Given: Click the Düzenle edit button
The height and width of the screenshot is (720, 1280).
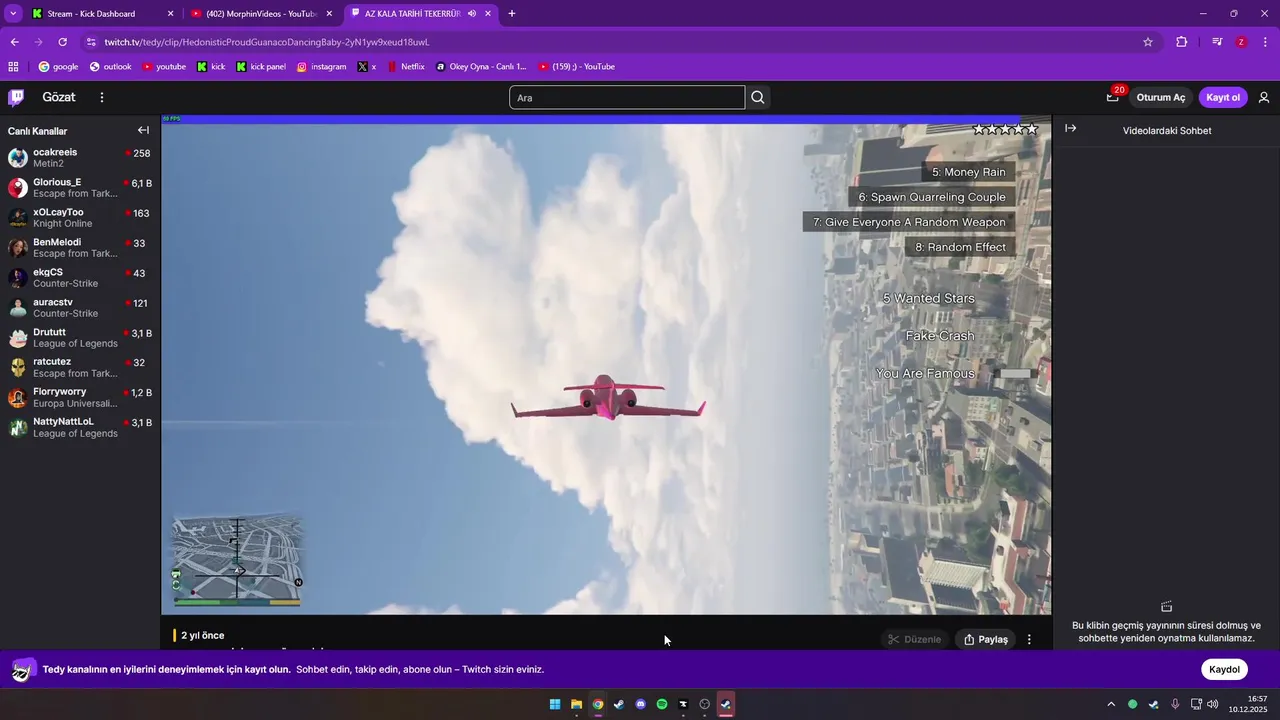Looking at the screenshot, I should click(915, 639).
